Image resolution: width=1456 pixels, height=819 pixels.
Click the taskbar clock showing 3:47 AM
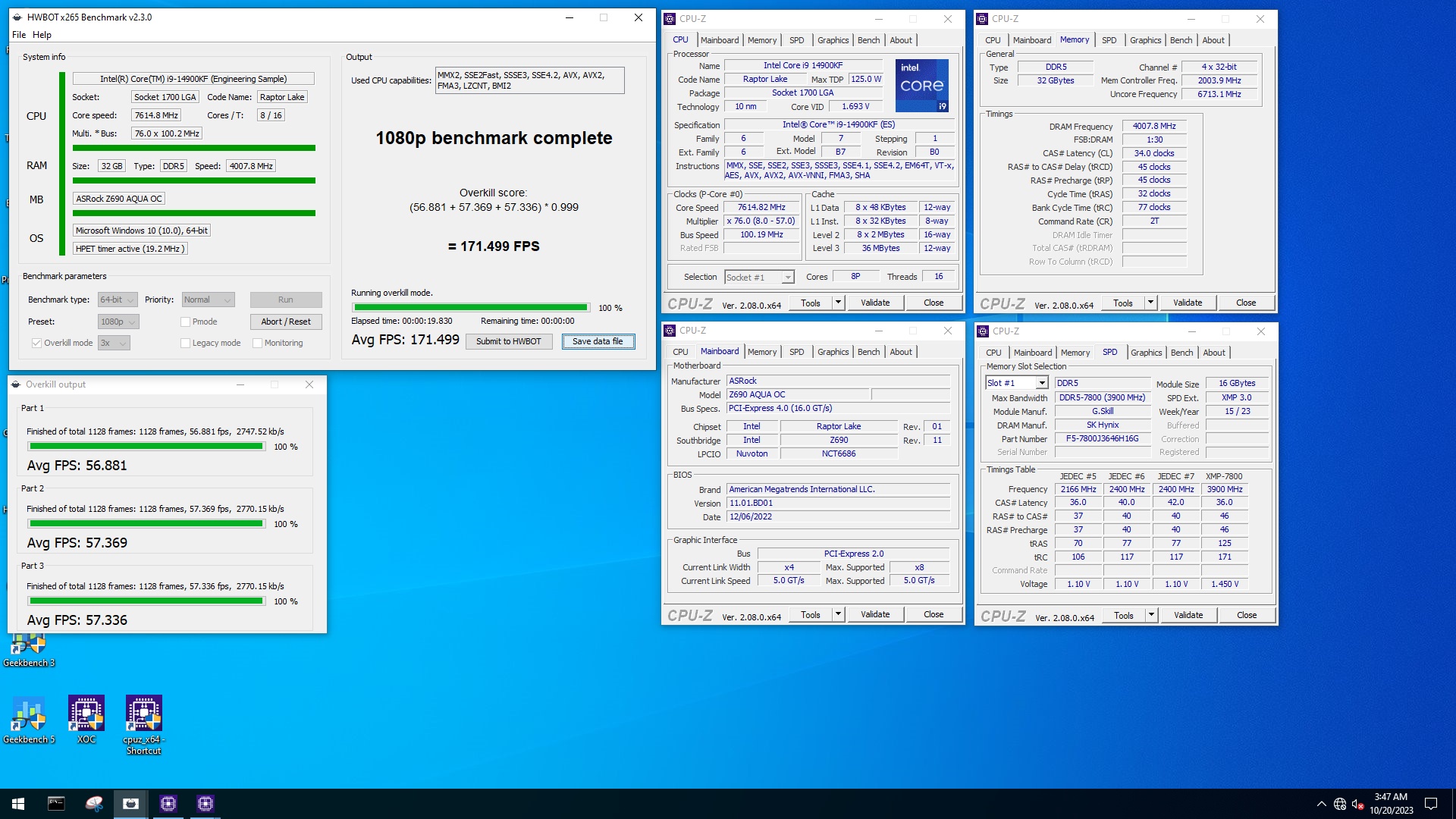pos(1391,804)
